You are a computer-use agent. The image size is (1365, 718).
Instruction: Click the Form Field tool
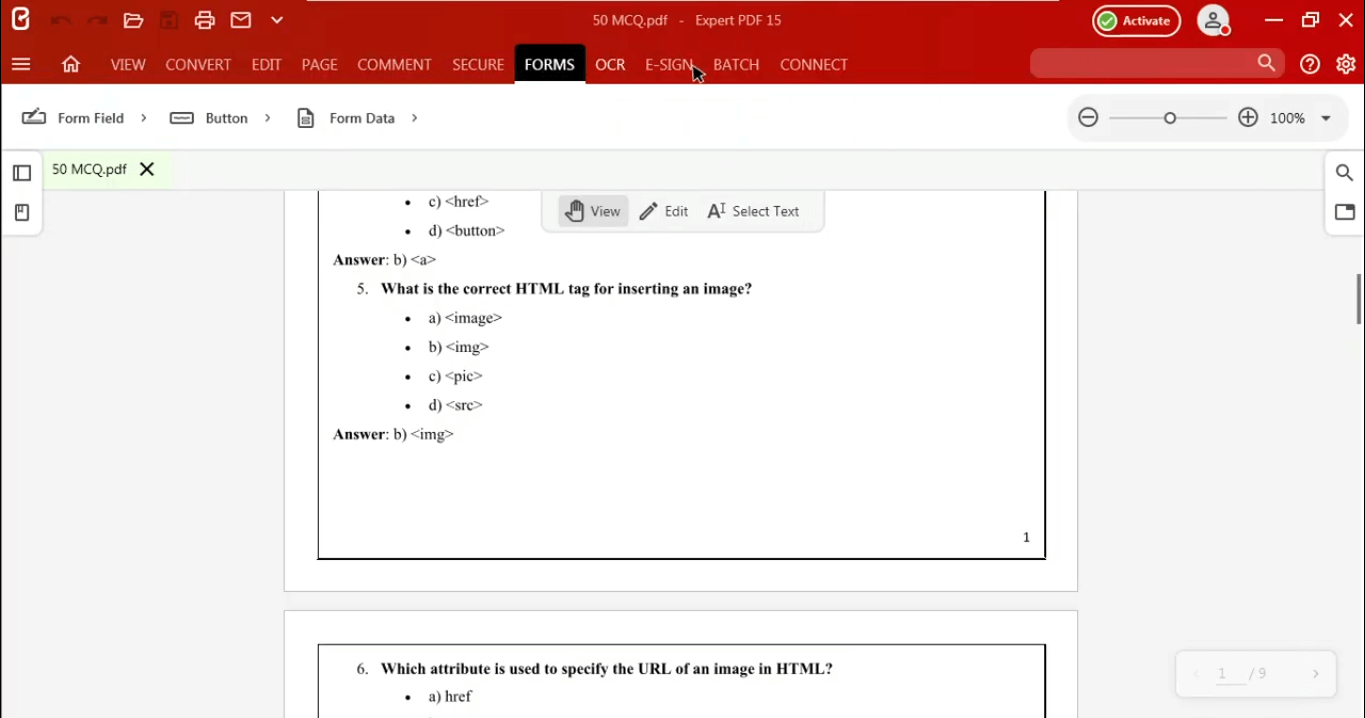point(73,118)
